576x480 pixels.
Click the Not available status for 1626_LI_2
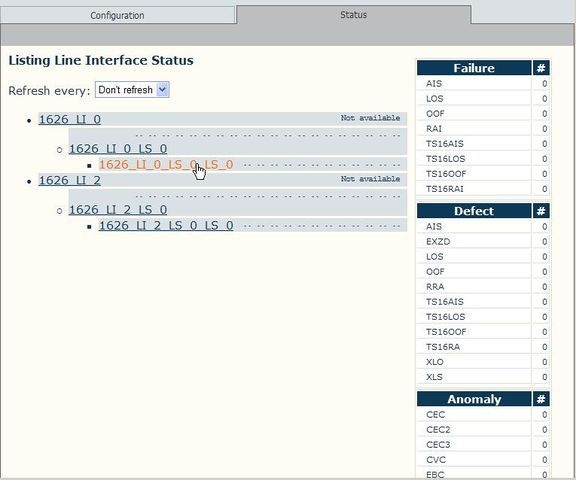pyautogui.click(x=370, y=179)
